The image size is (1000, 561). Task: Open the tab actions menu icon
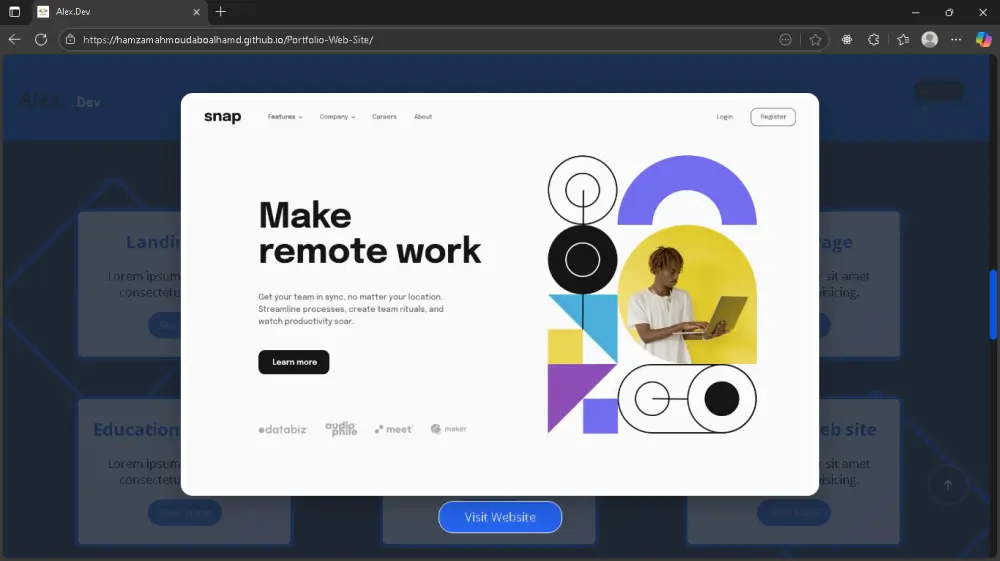(x=14, y=11)
